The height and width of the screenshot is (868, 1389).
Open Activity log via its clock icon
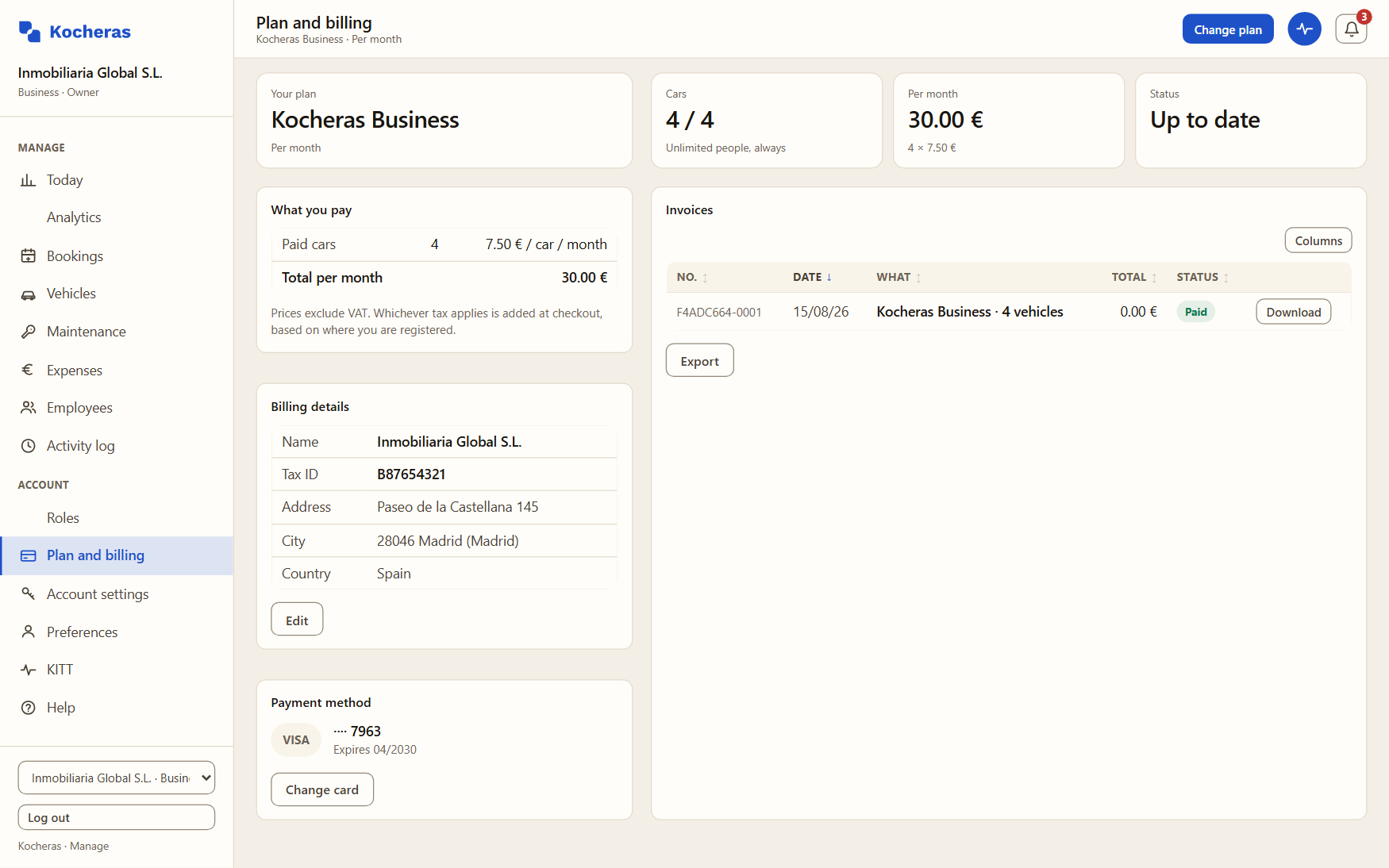[28, 446]
